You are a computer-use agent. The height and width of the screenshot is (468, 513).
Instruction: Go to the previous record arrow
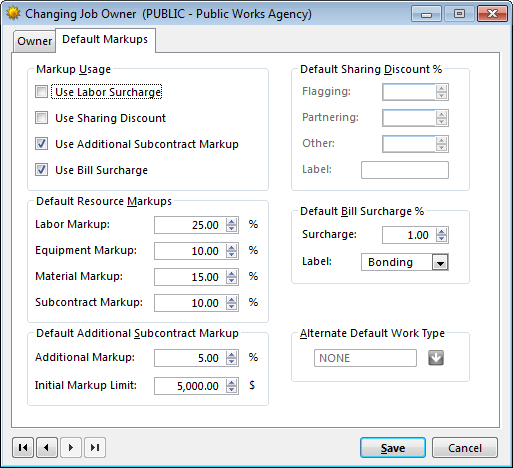click(x=47, y=447)
